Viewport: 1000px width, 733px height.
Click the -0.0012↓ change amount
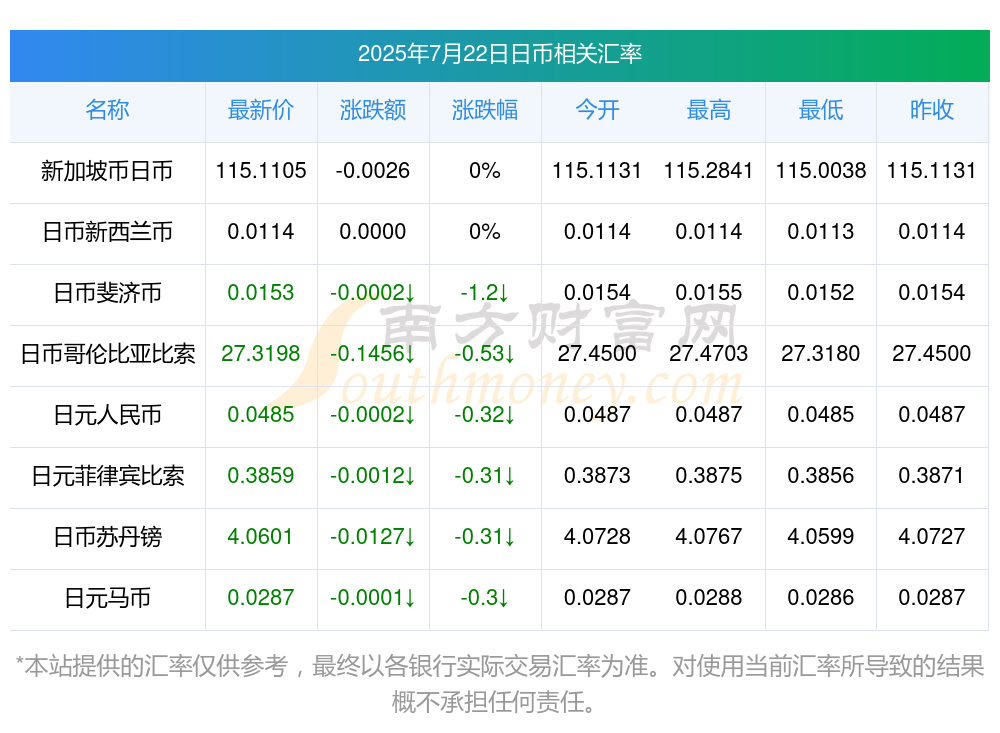click(x=373, y=475)
